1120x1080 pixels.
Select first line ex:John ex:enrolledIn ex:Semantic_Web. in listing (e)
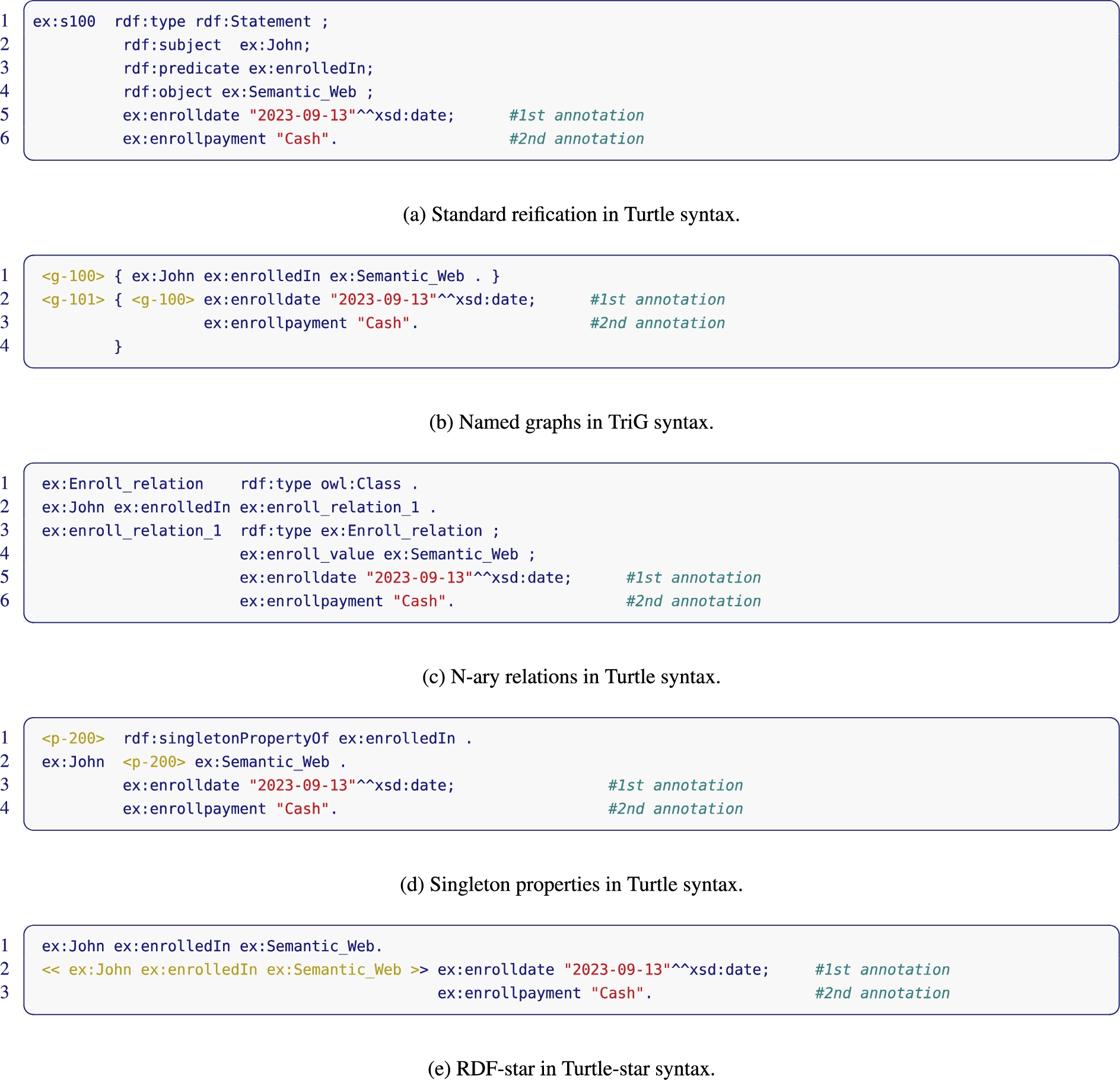point(212,946)
